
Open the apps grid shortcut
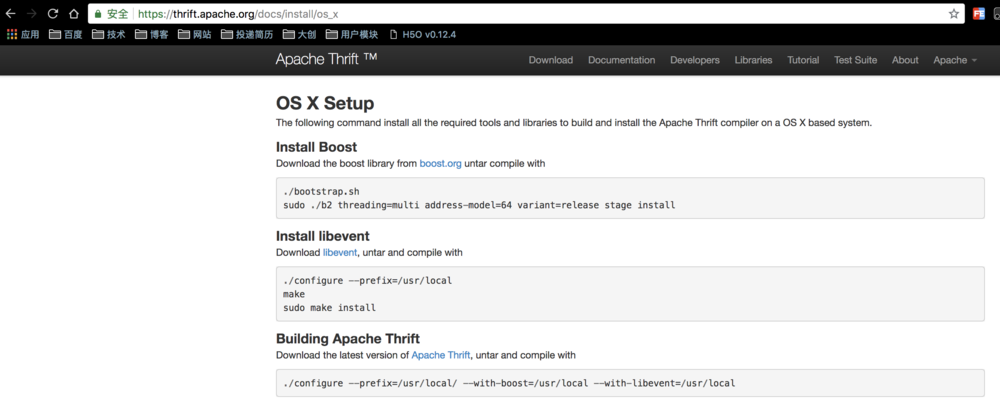click(x=23, y=34)
